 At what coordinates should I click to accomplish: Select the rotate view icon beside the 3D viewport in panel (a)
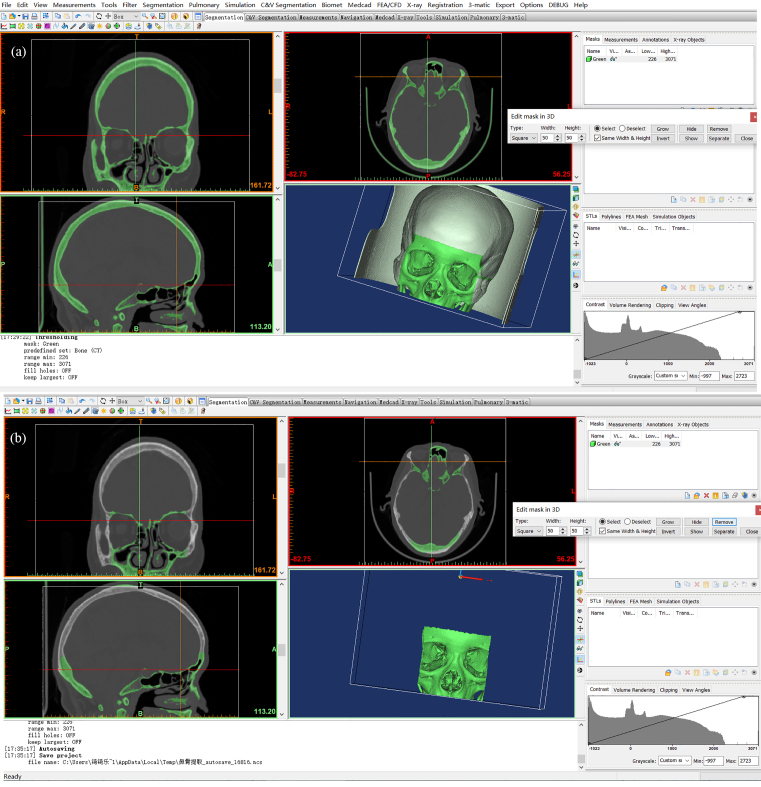coord(578,237)
